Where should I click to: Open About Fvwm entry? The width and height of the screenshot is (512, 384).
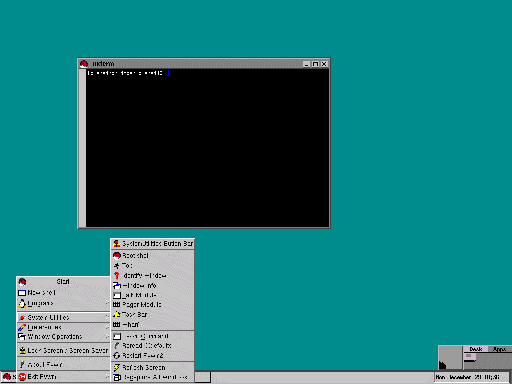pyautogui.click(x=63, y=364)
